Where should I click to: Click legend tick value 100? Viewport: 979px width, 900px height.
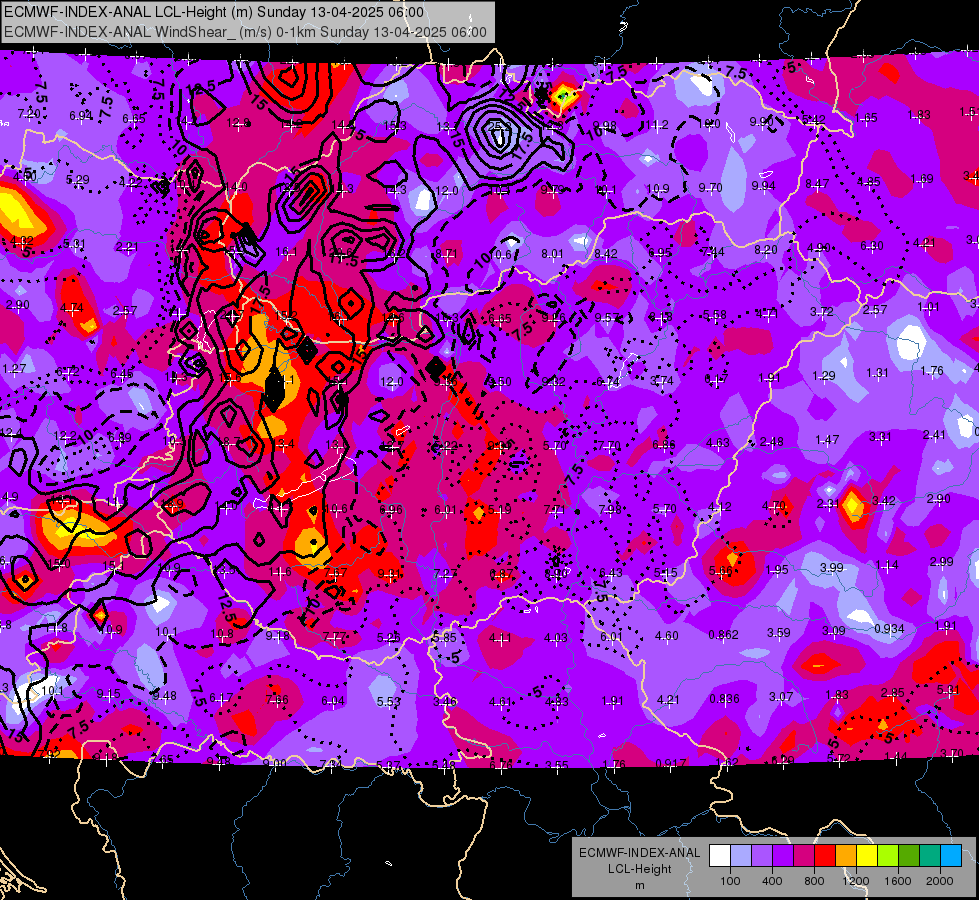click(x=730, y=881)
